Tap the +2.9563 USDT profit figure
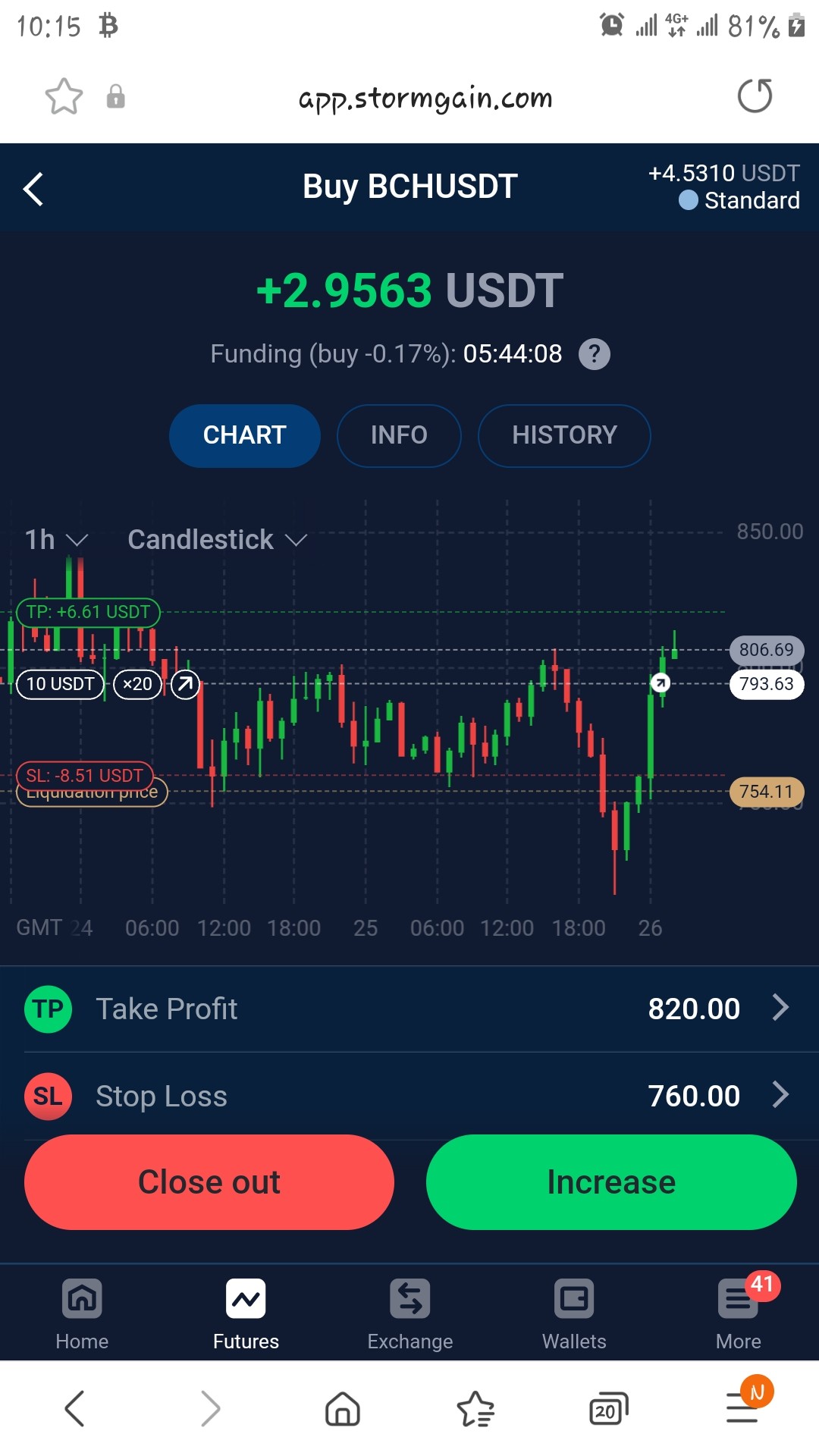This screenshot has height=1456, width=819. click(x=409, y=290)
